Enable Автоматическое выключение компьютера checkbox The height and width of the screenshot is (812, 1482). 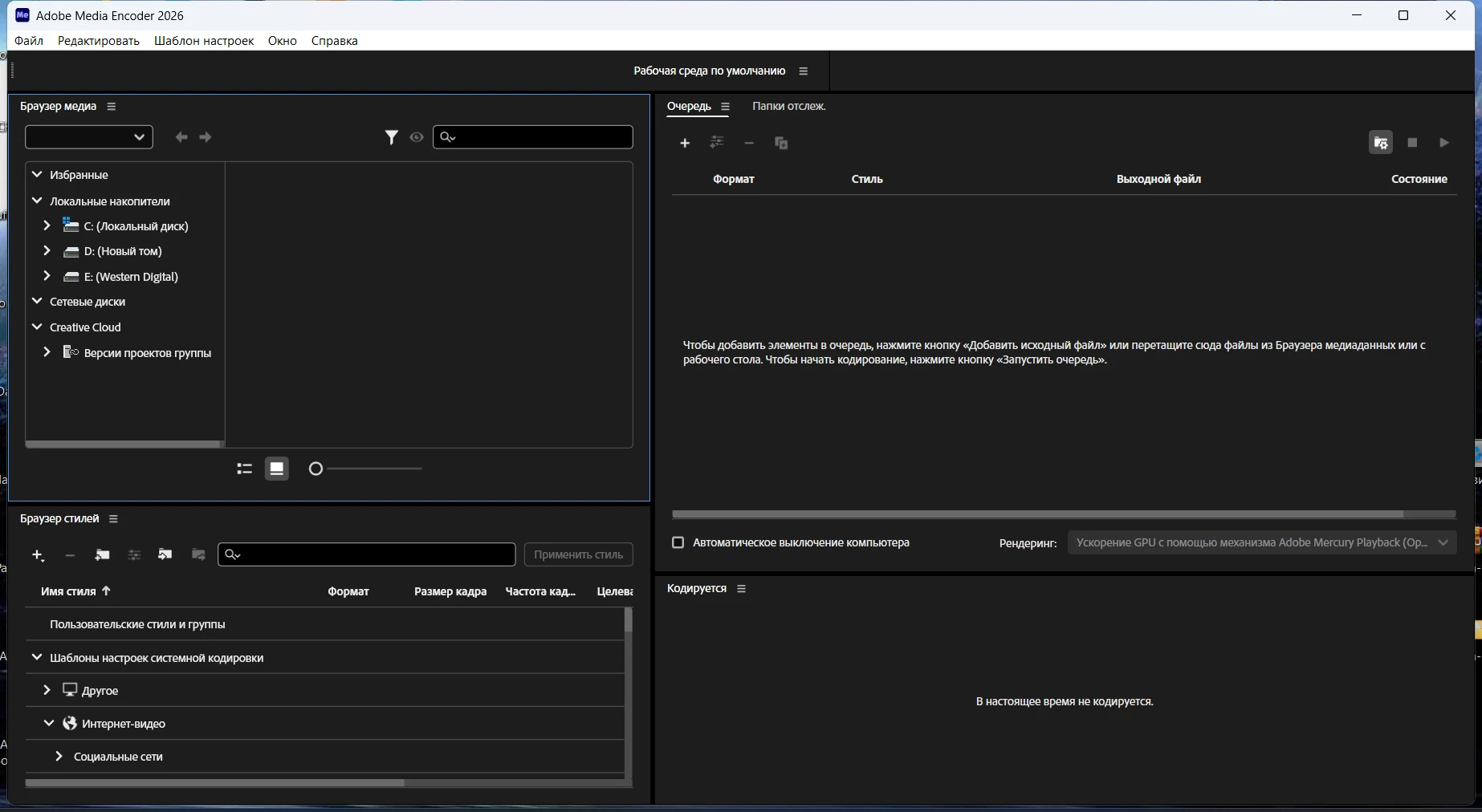pos(678,543)
